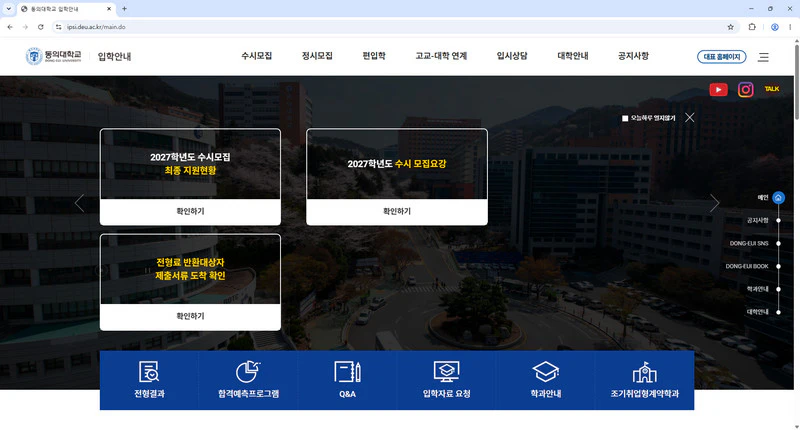Image resolution: width=800 pixels, height=430 pixels.
Task: Bookmark this page with the star icon
Action: click(731, 27)
